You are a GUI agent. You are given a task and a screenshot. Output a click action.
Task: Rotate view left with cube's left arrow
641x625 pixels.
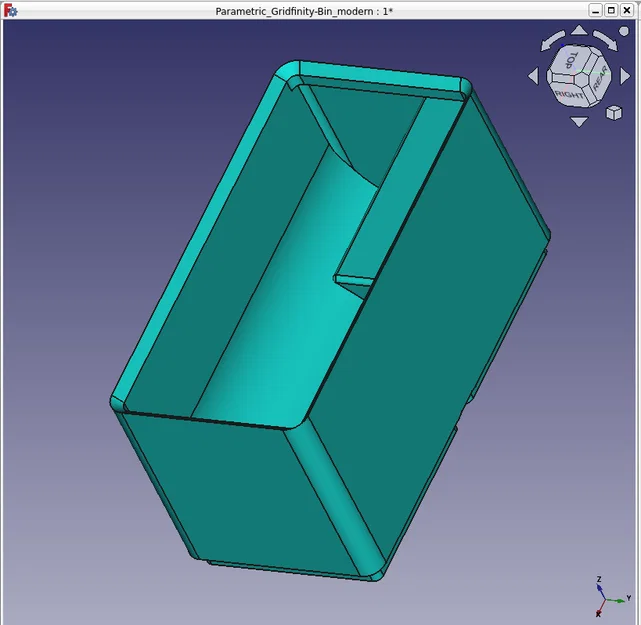(x=533, y=76)
